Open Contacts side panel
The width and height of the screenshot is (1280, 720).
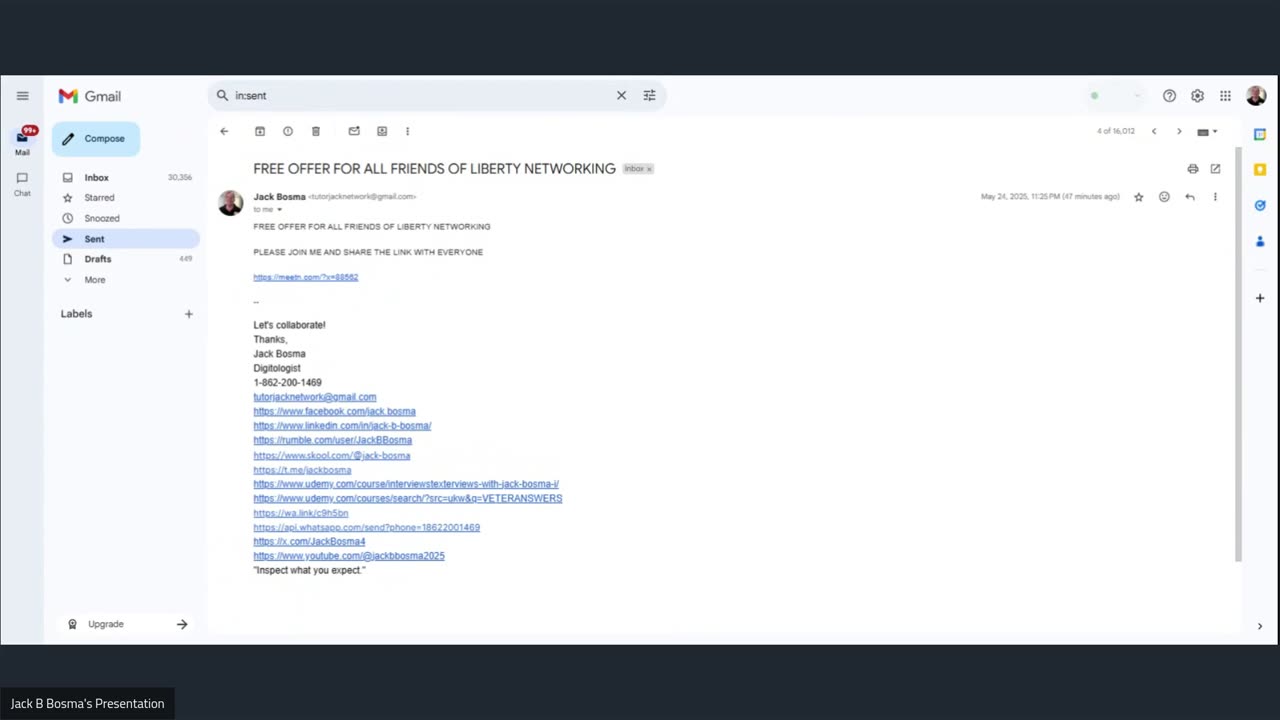(x=1260, y=241)
